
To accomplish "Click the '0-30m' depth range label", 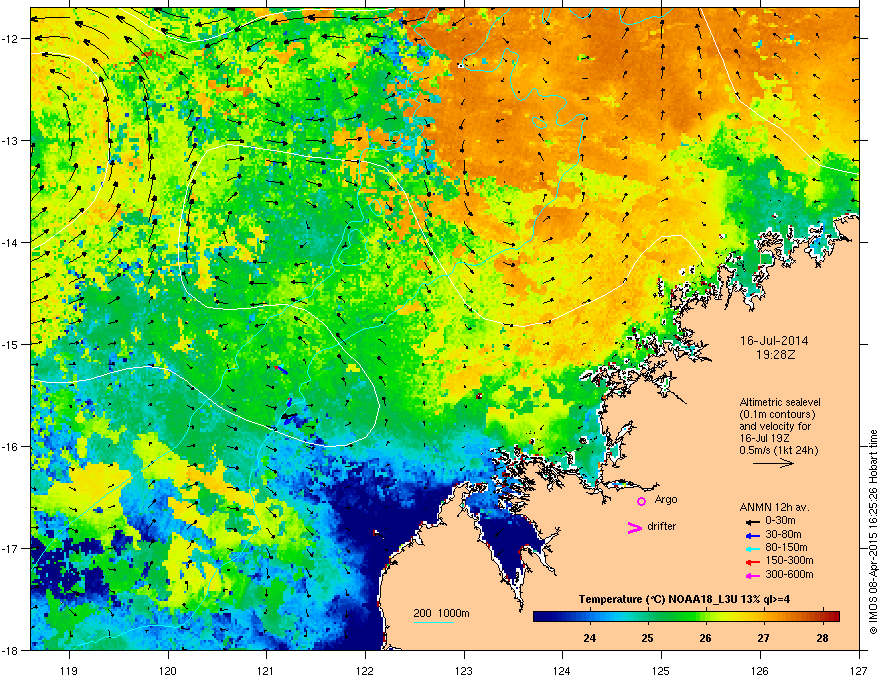I will [x=780, y=521].
